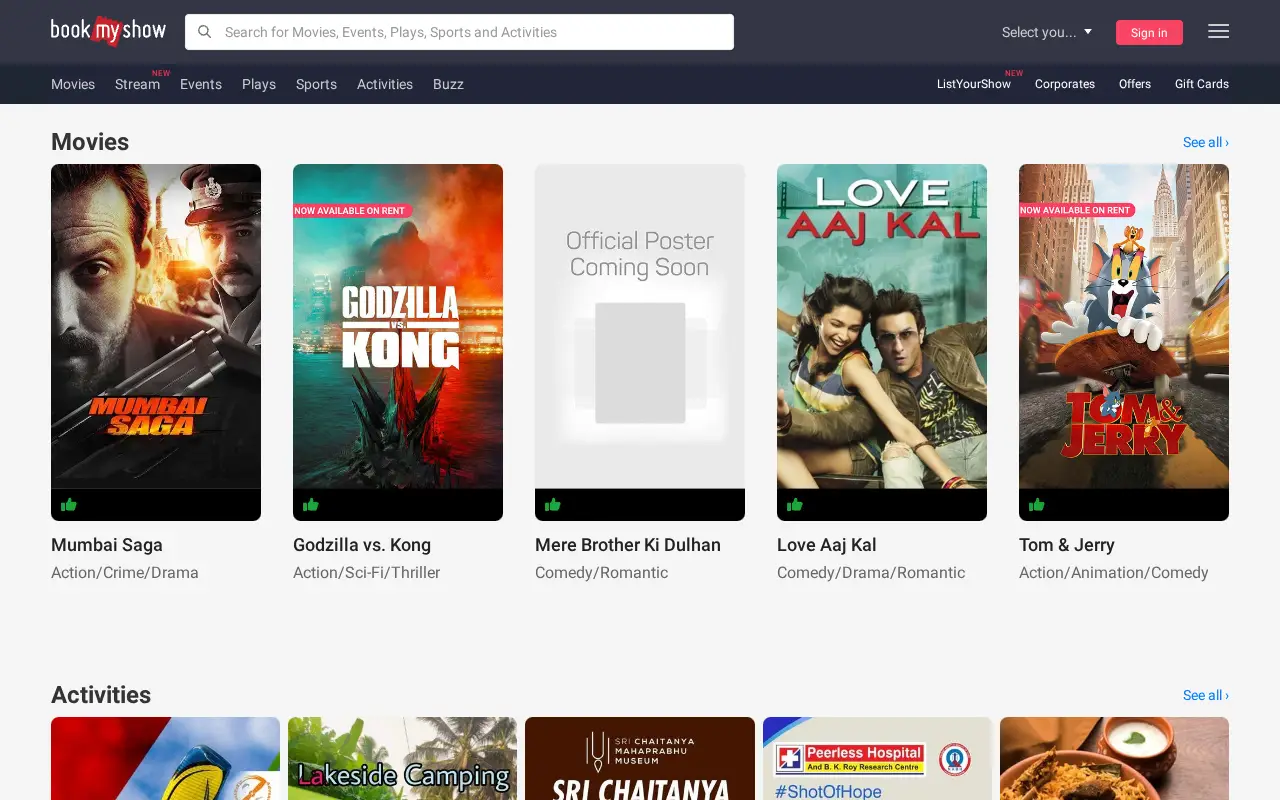Viewport: 1280px width, 800px height.
Task: Open the Tom & Jerry poster
Action: click(1124, 342)
